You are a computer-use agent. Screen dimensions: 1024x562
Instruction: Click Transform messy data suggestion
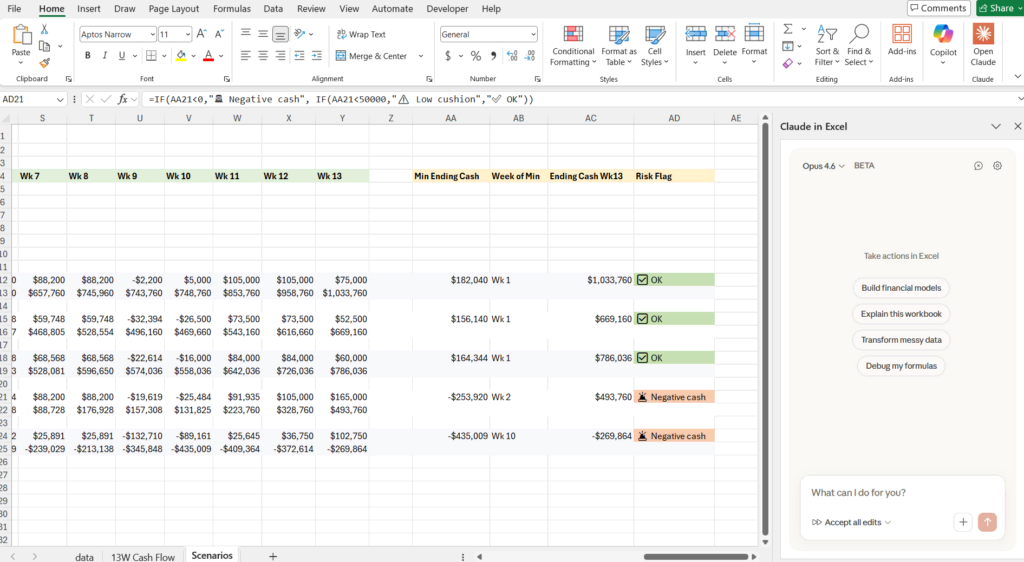pyautogui.click(x=901, y=340)
